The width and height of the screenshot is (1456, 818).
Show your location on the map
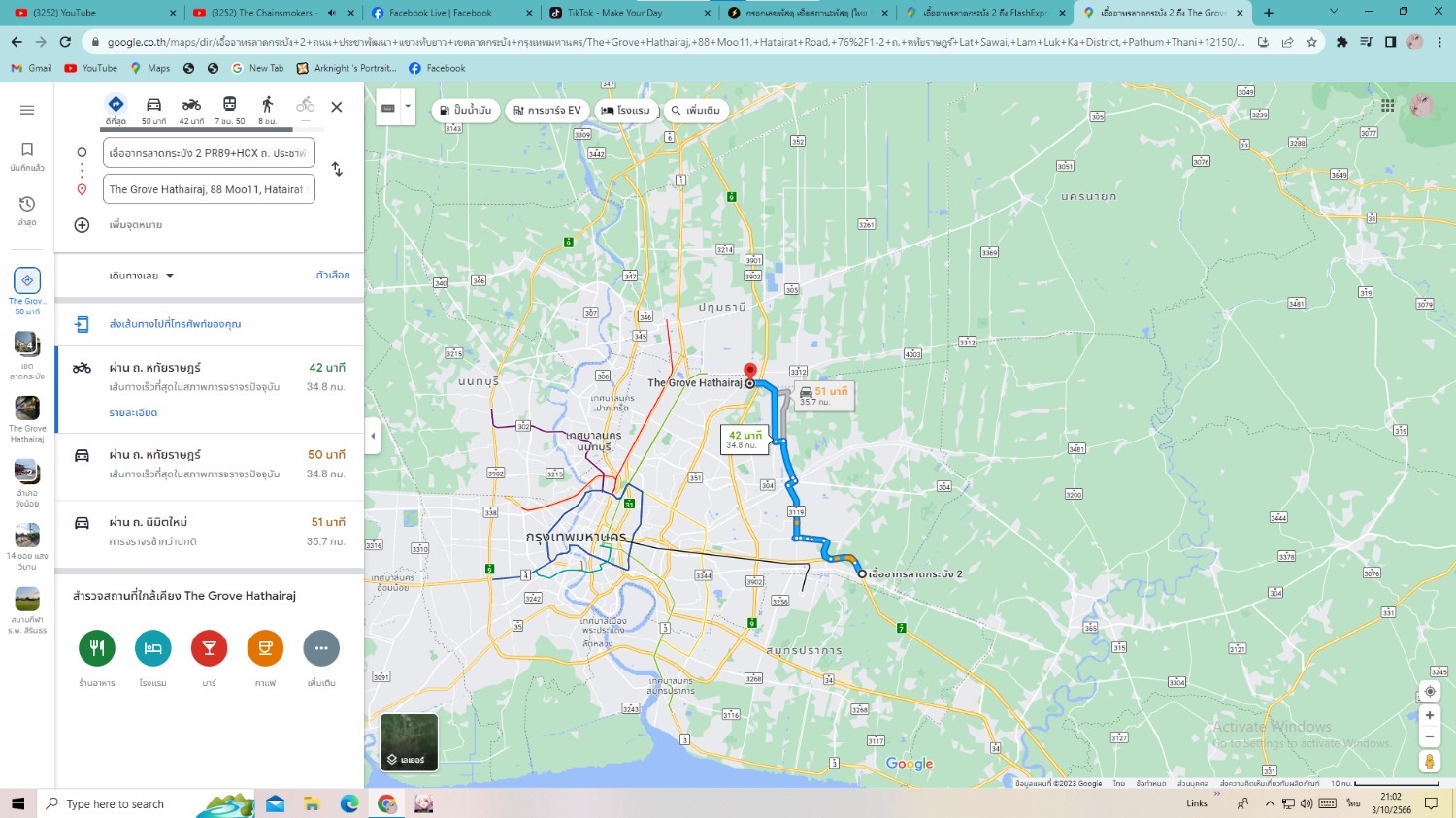pos(1430,692)
